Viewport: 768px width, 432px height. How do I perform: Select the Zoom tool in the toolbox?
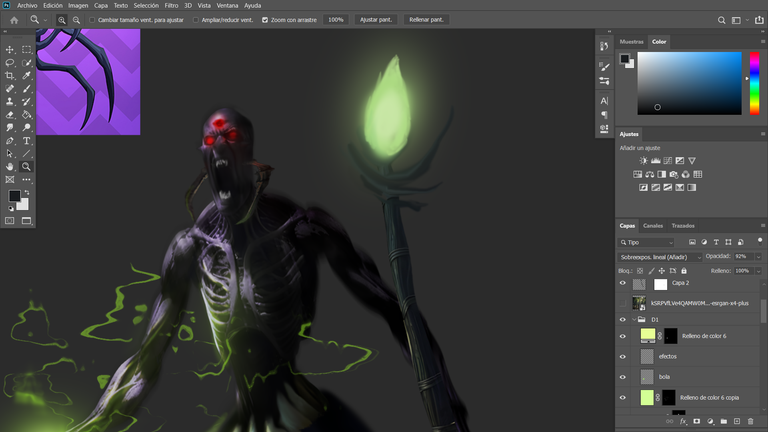click(26, 167)
